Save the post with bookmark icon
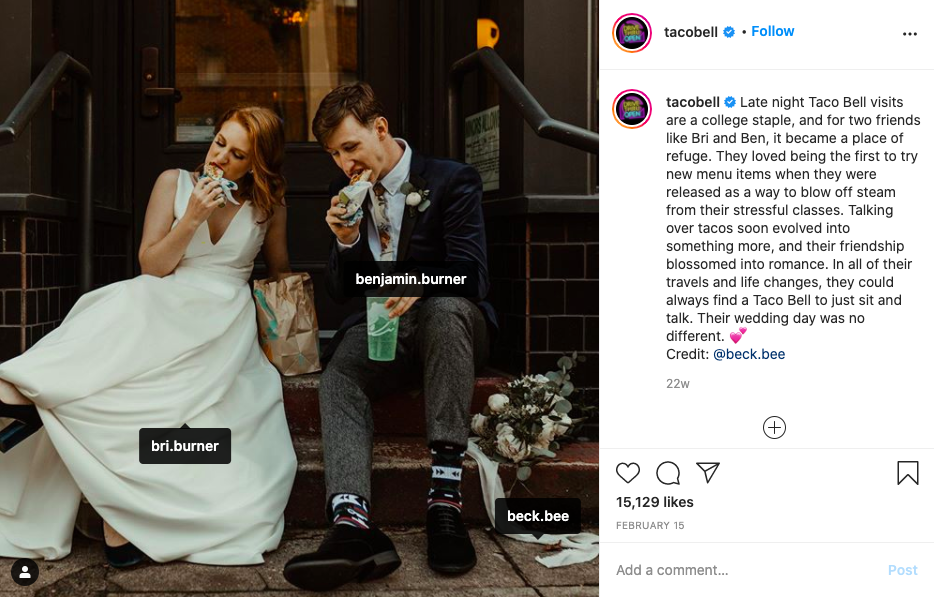The height and width of the screenshot is (597, 934). (907, 473)
